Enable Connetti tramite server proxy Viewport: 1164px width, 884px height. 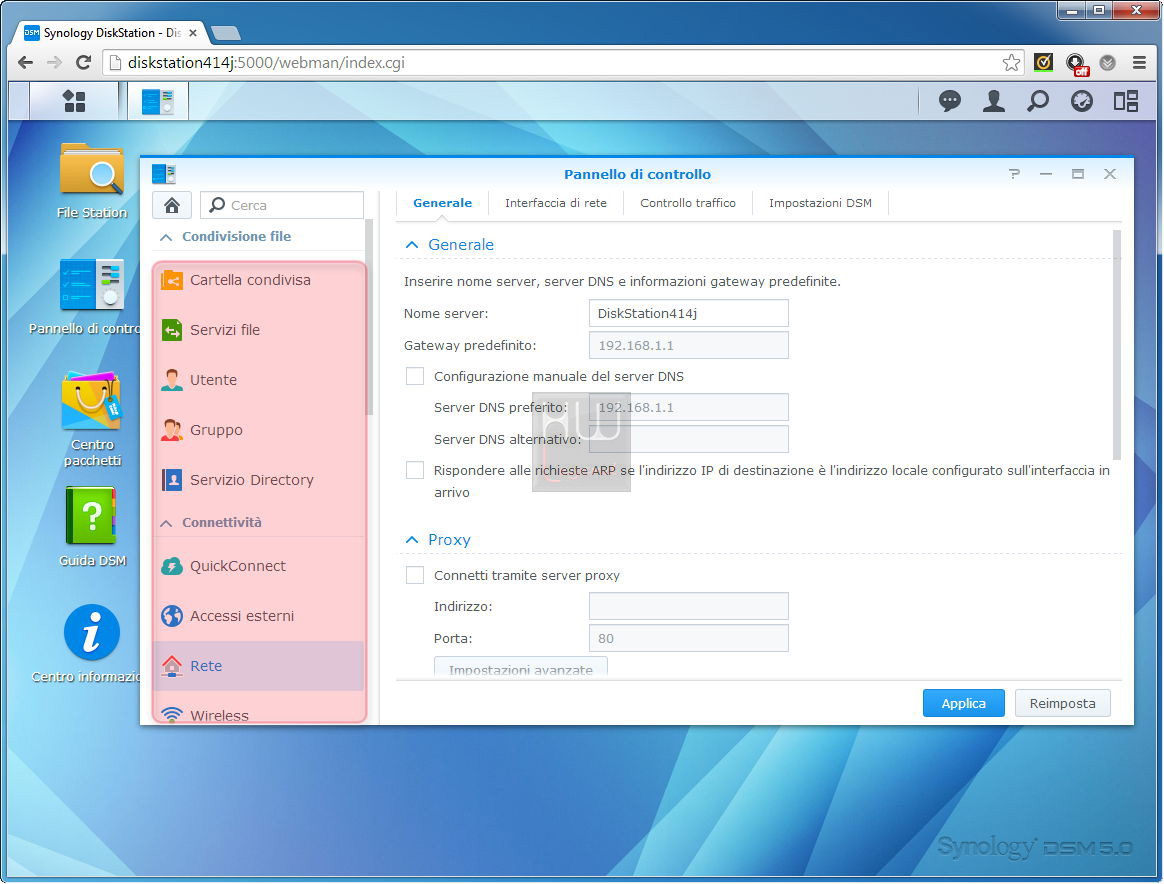click(x=415, y=575)
